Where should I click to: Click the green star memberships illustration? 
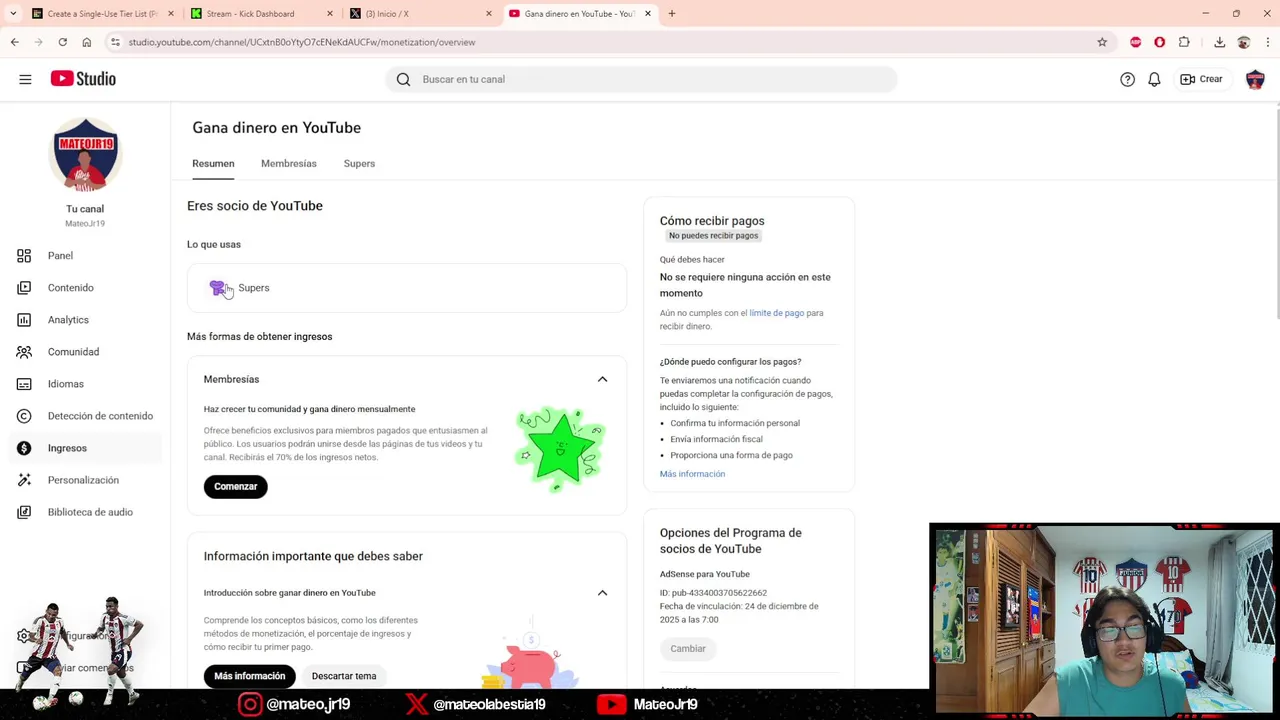coord(560,448)
